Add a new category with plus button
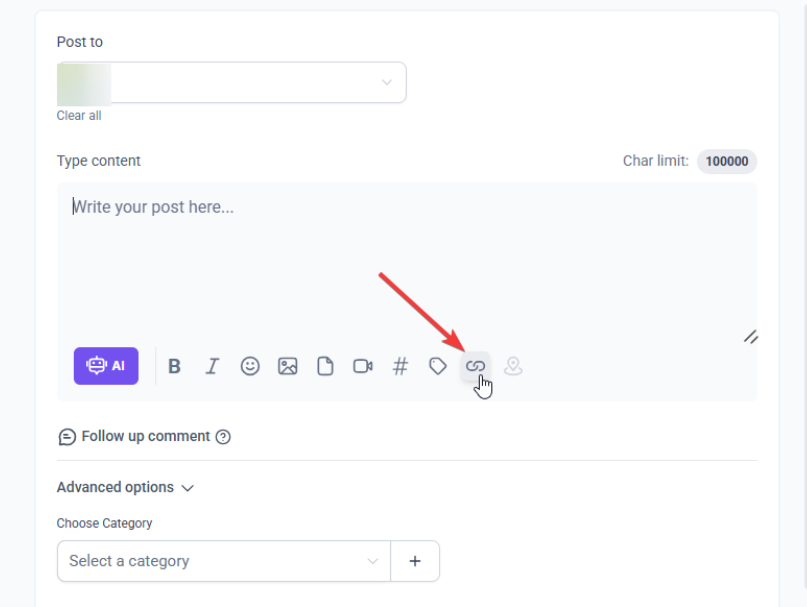The height and width of the screenshot is (607, 807). point(415,561)
